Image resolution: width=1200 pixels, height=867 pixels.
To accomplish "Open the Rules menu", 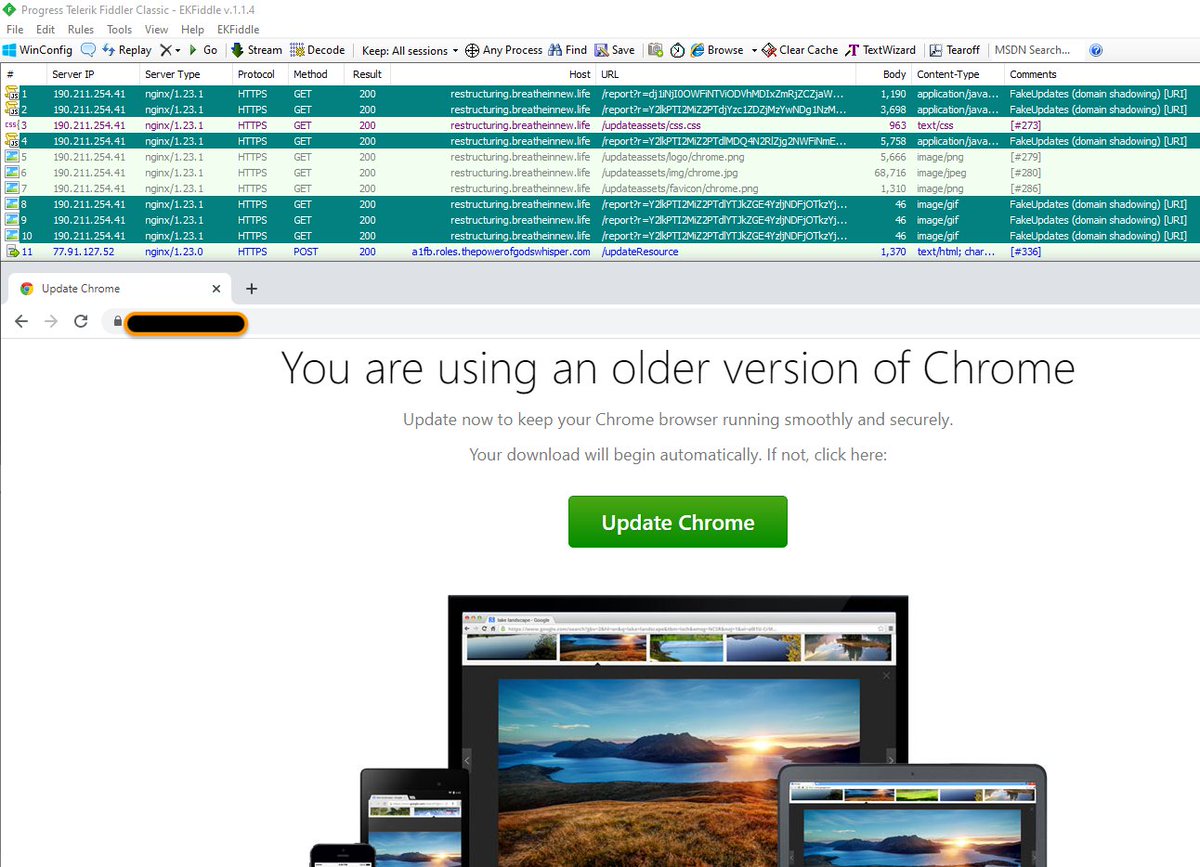I will tap(81, 30).
